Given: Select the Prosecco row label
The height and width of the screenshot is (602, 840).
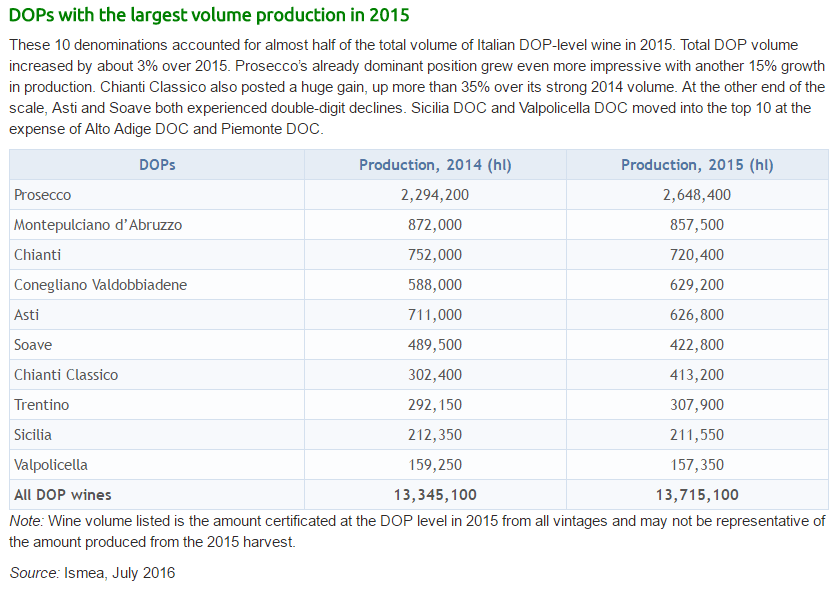Looking at the screenshot, I should click(x=43, y=195).
